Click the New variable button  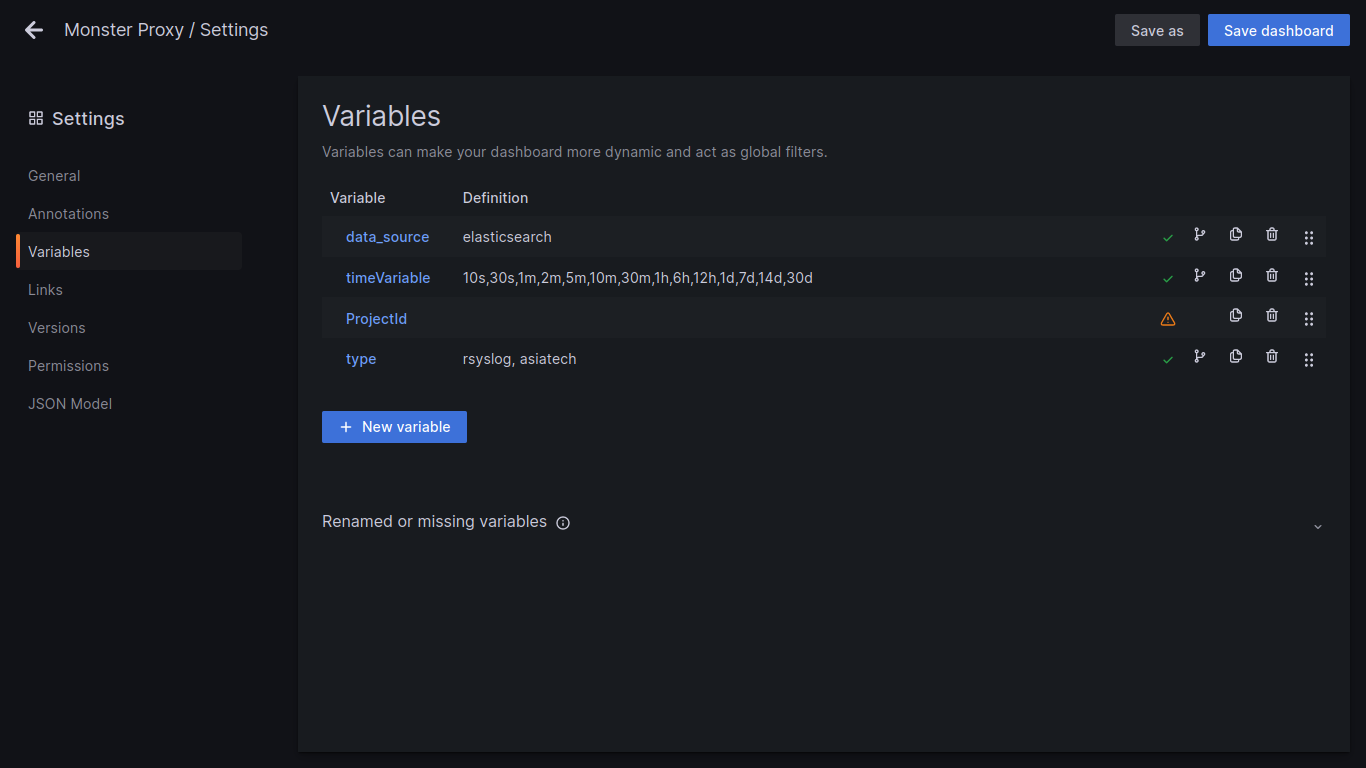(394, 427)
